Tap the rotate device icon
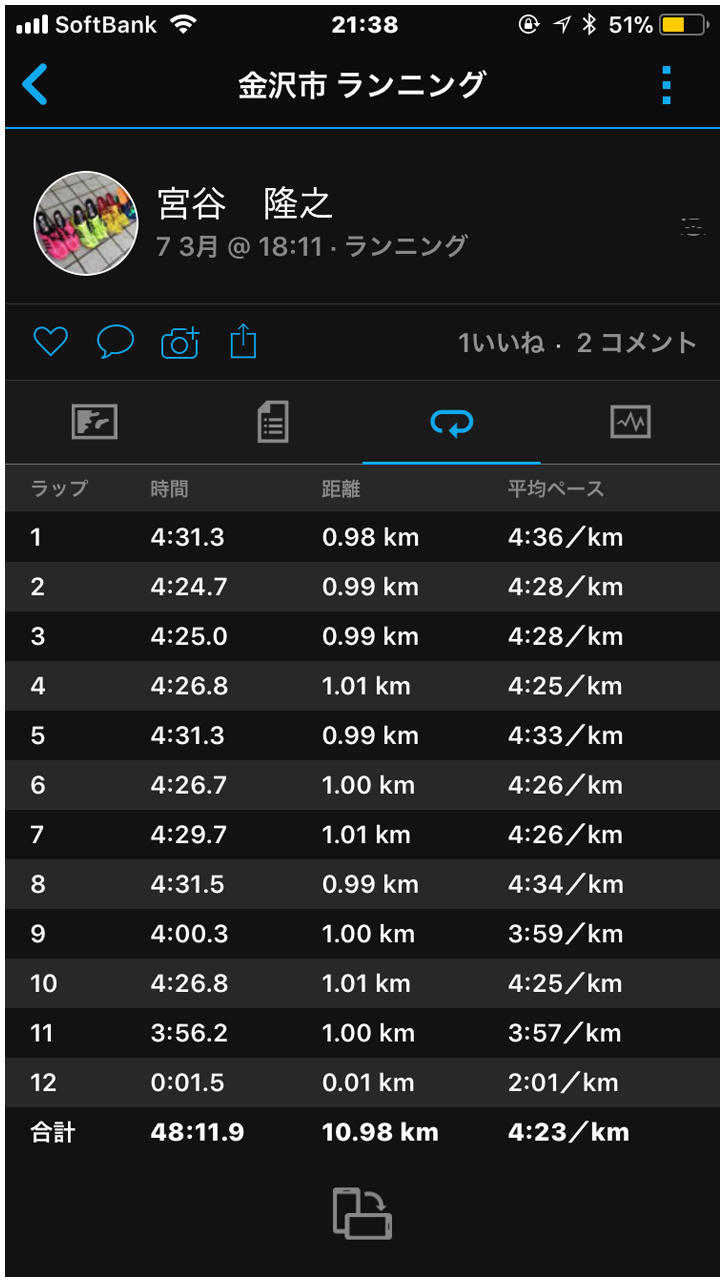725x1282 pixels. click(x=362, y=1213)
